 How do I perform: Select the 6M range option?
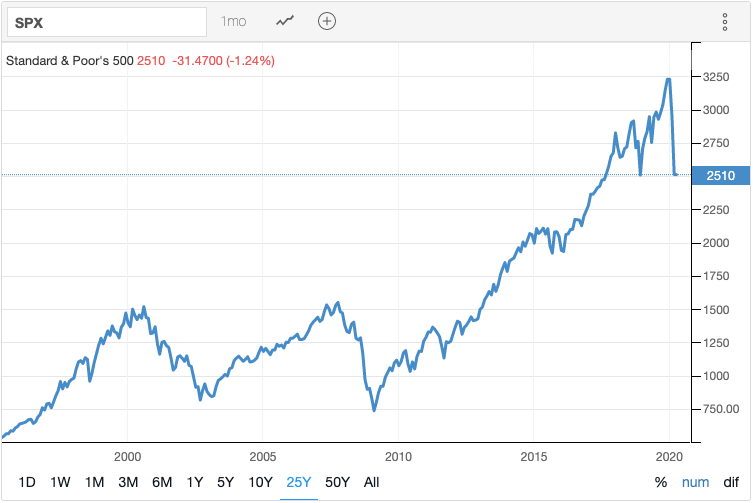pyautogui.click(x=162, y=482)
